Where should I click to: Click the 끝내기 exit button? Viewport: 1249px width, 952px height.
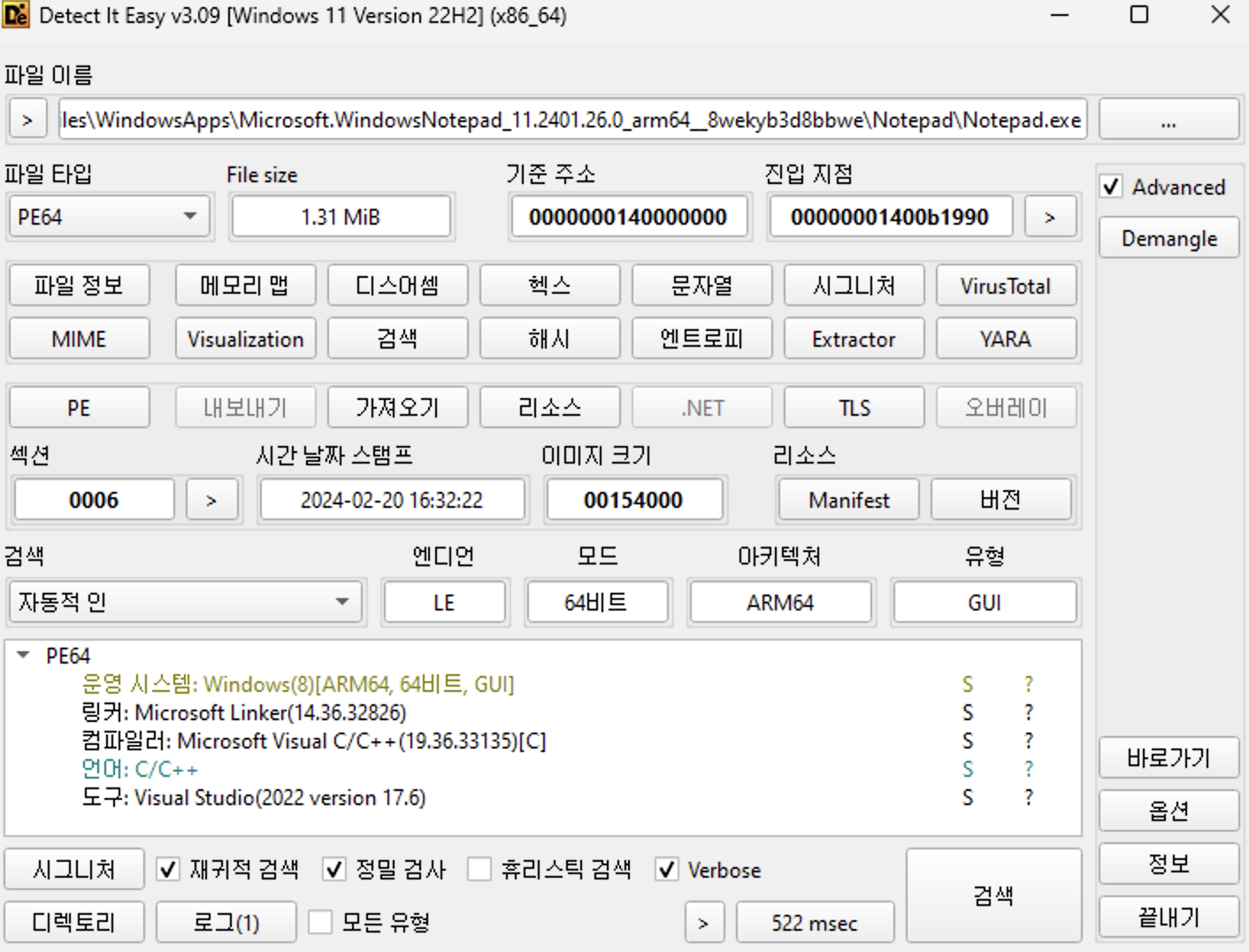(1169, 917)
